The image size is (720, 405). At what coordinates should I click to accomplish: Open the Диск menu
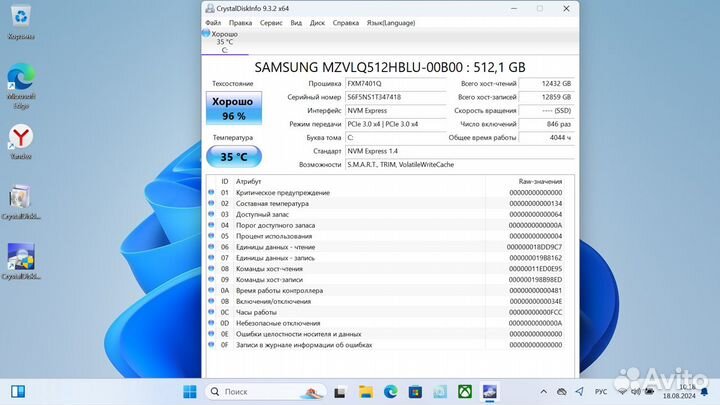(x=317, y=22)
